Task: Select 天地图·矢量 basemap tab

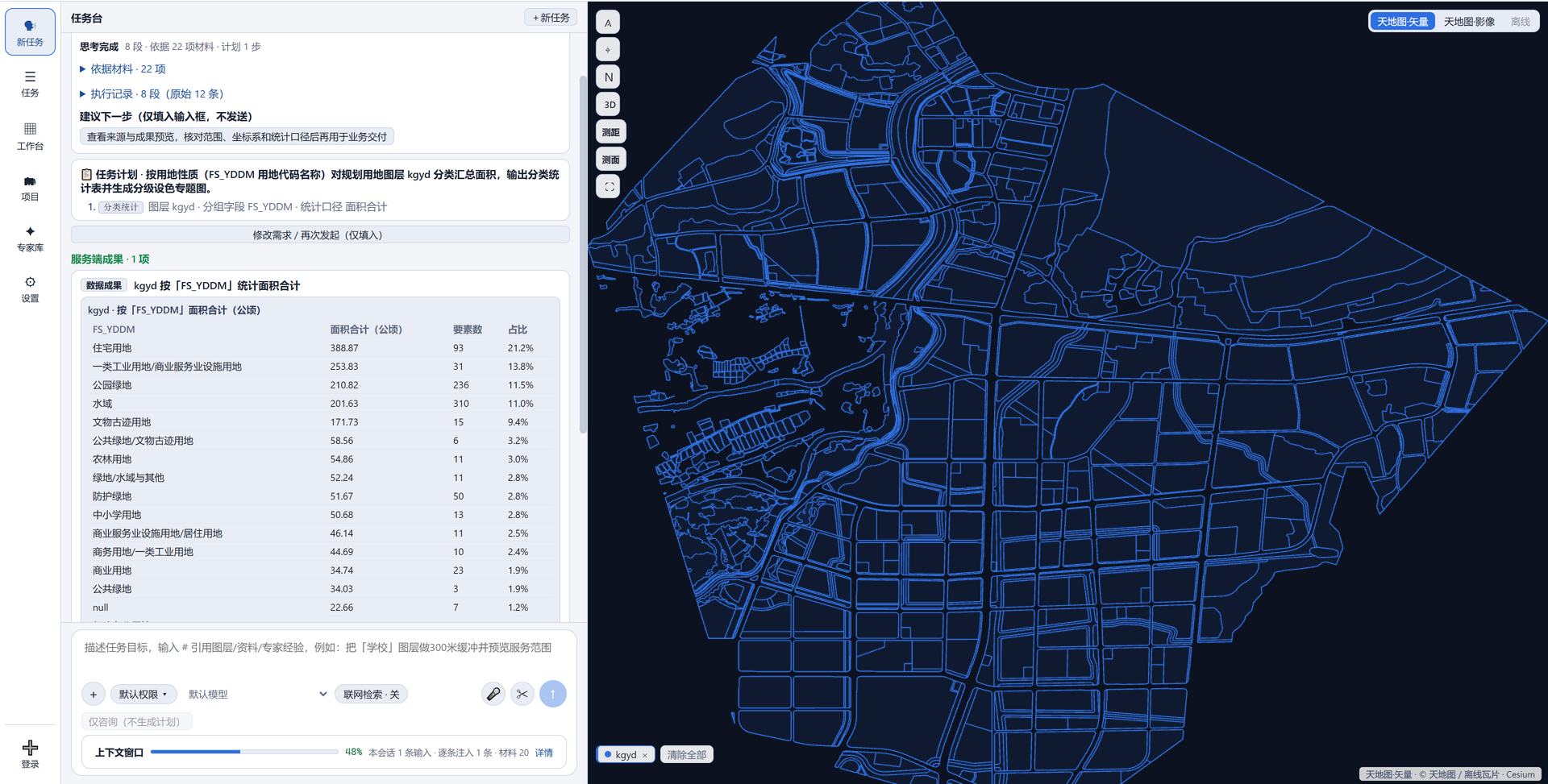Action: pyautogui.click(x=1402, y=22)
